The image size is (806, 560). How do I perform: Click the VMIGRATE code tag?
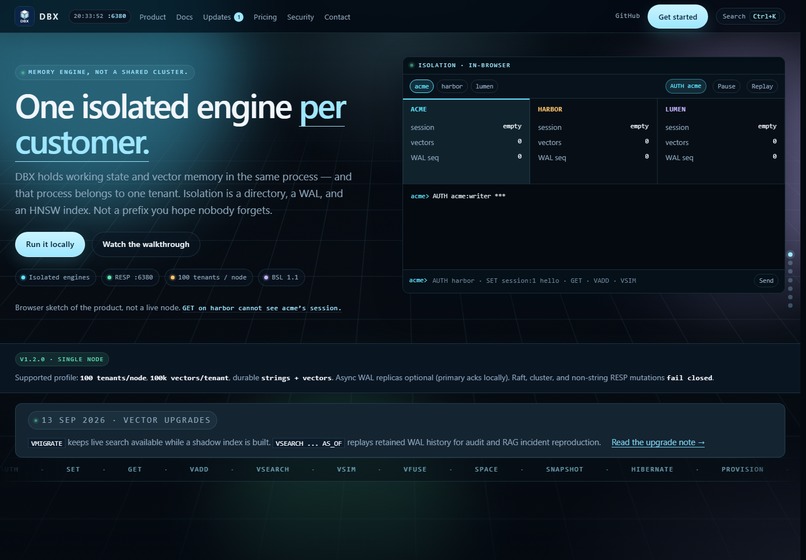[47, 443]
